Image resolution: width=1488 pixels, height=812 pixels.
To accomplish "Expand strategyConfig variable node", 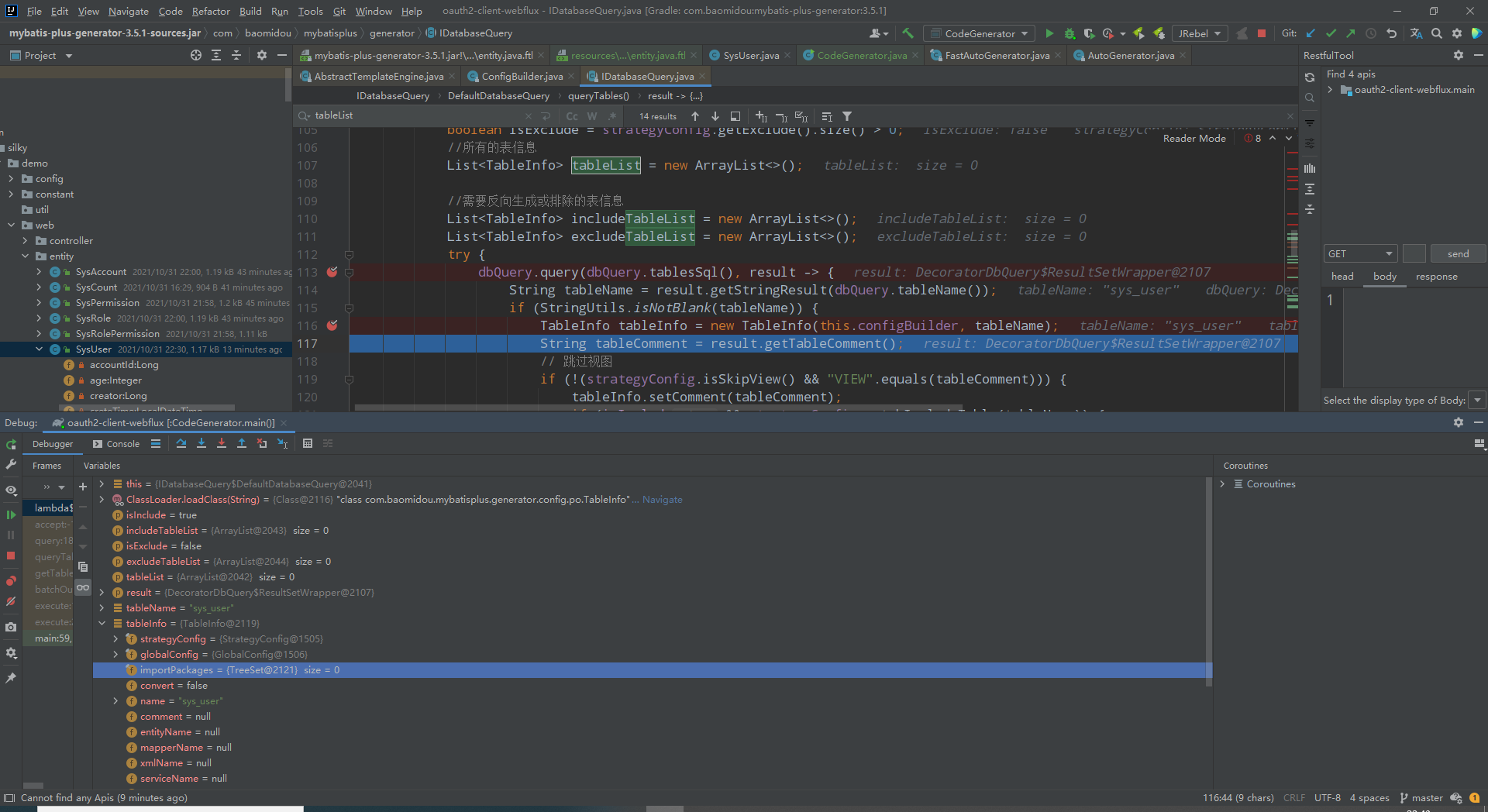I will tap(115, 639).
